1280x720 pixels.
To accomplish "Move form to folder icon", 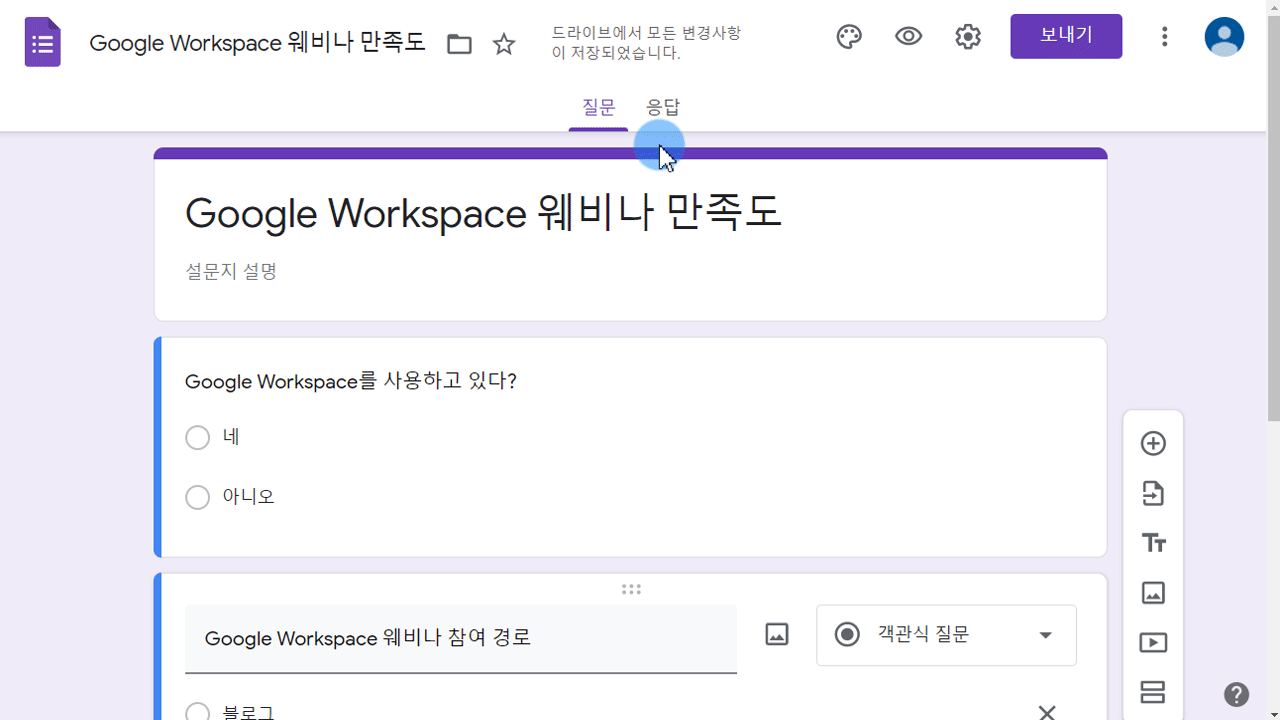I will click(x=459, y=44).
